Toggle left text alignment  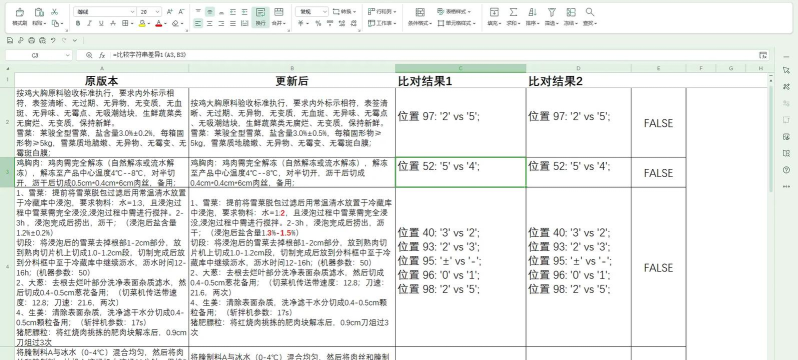(198, 23)
